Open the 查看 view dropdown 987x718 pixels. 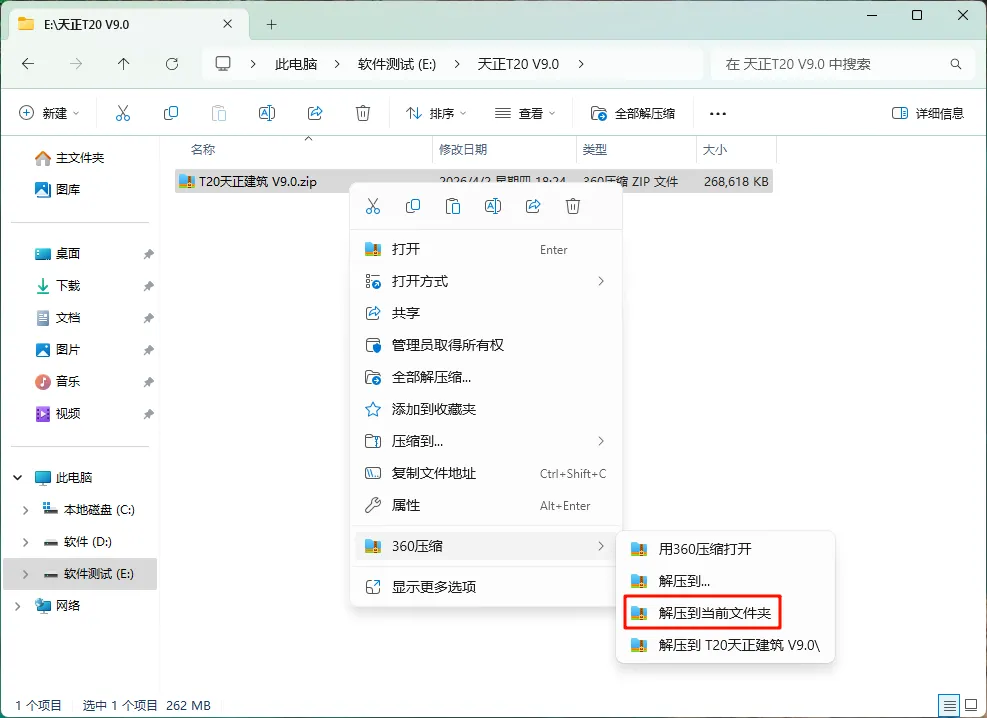coord(526,113)
